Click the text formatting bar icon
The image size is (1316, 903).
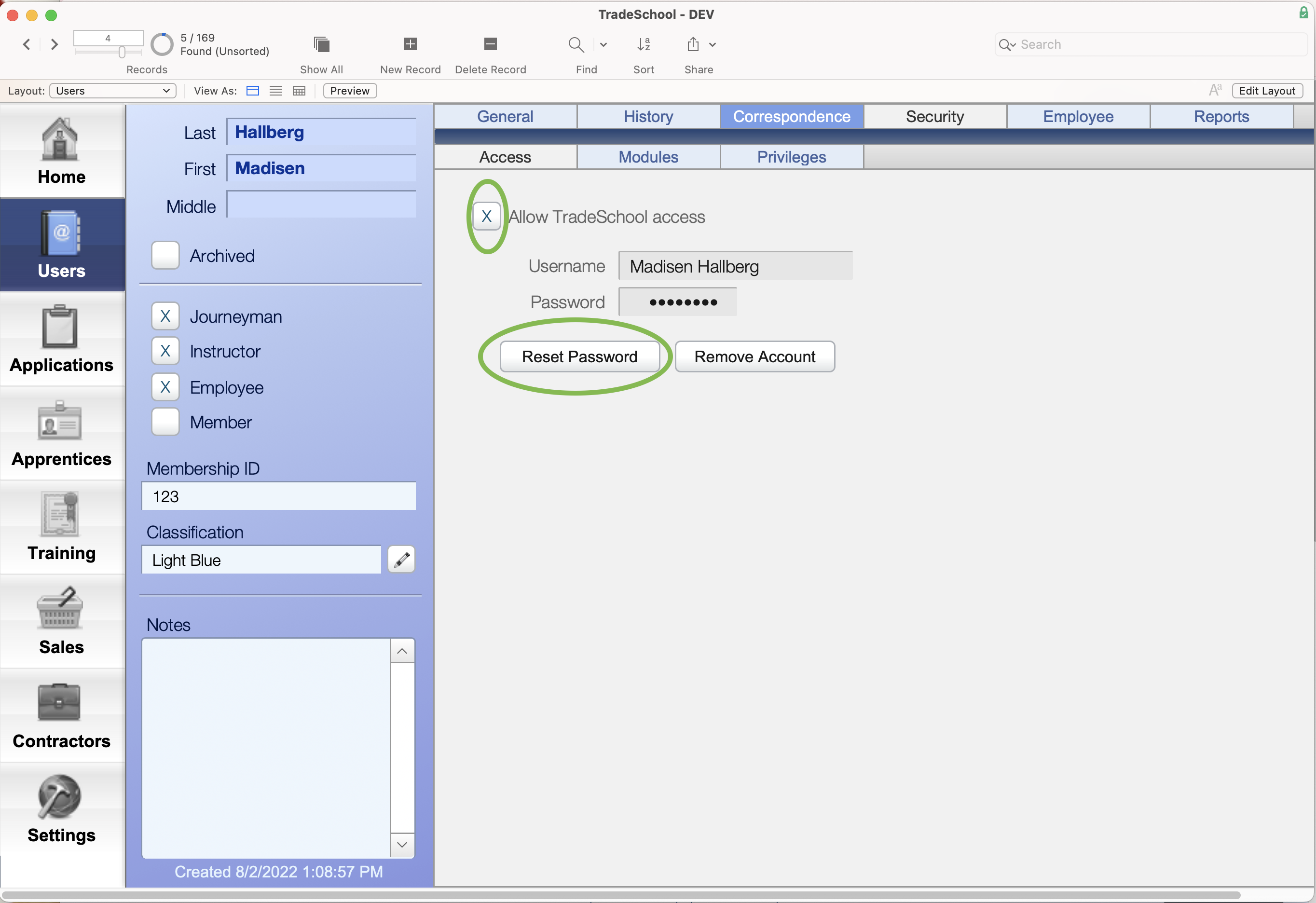(x=1215, y=90)
